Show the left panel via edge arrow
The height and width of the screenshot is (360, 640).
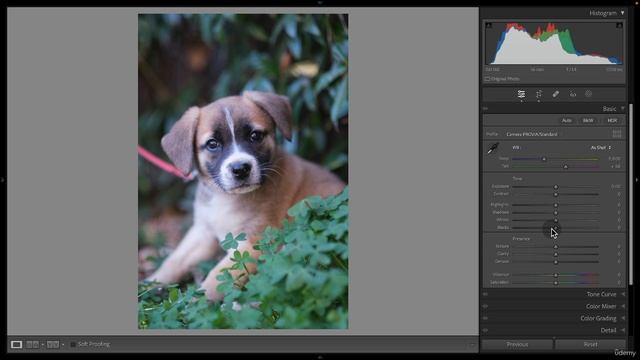(3, 180)
